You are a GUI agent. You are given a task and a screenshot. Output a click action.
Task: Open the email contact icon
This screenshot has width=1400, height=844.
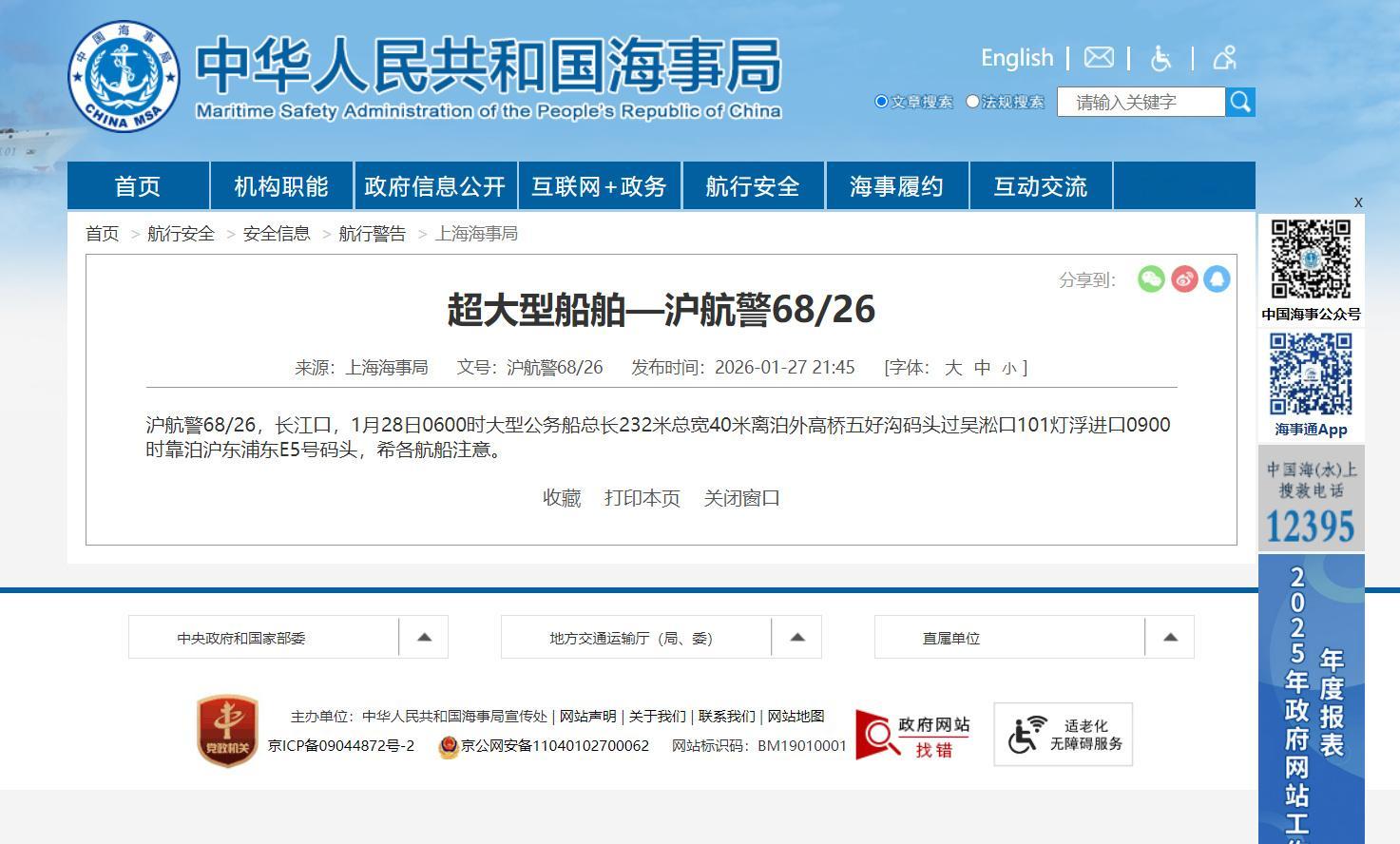point(1098,57)
